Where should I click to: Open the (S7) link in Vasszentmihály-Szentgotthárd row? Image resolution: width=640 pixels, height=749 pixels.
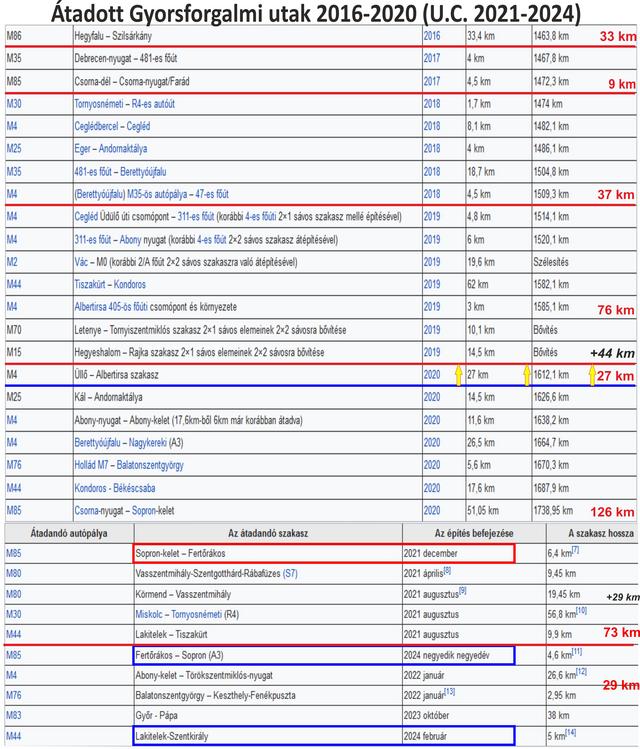click(290, 573)
